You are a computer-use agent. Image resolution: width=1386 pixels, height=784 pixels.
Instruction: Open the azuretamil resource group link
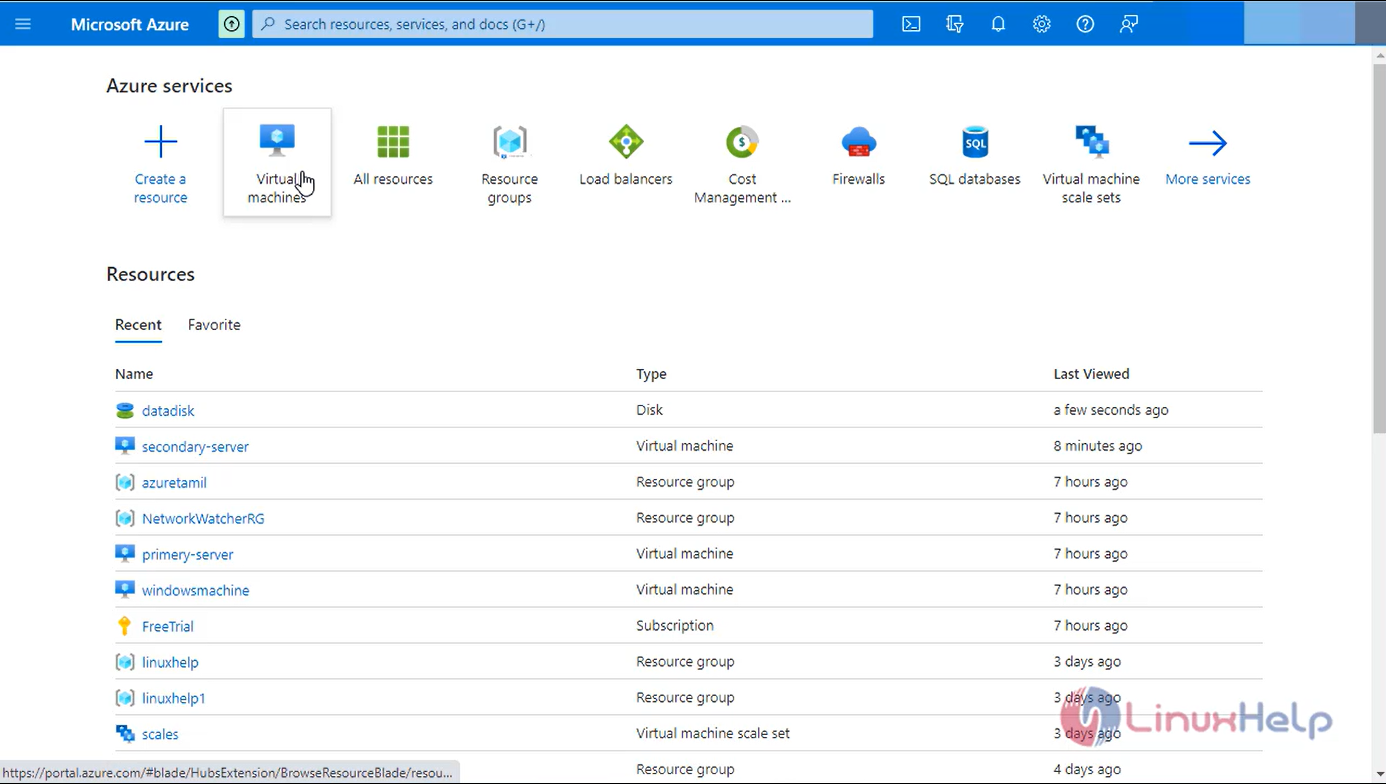pos(174,483)
